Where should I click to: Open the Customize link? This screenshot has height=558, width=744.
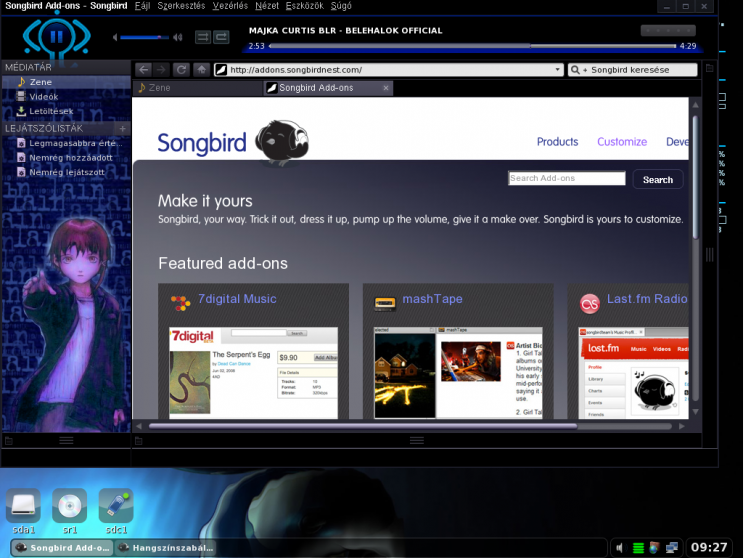622,142
